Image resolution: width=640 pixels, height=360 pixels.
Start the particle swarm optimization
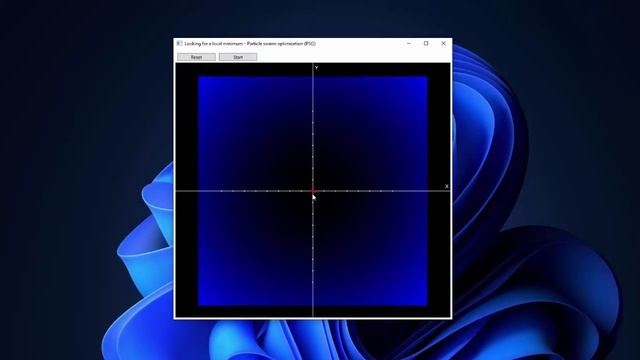pyautogui.click(x=238, y=57)
